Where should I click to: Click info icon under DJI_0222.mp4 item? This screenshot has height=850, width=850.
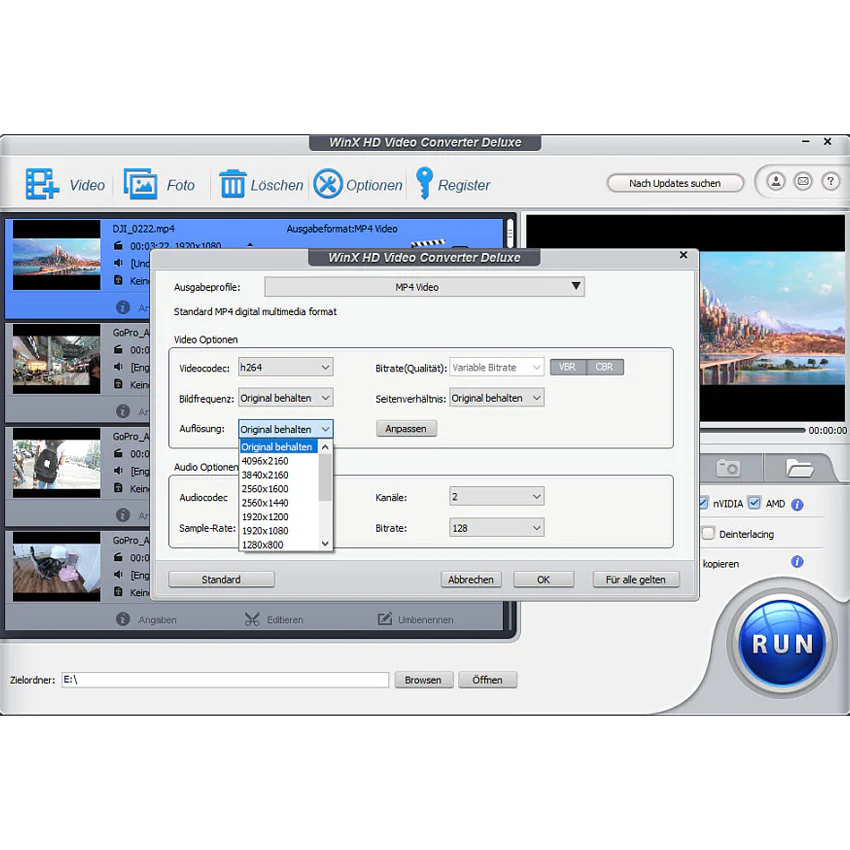[x=123, y=307]
